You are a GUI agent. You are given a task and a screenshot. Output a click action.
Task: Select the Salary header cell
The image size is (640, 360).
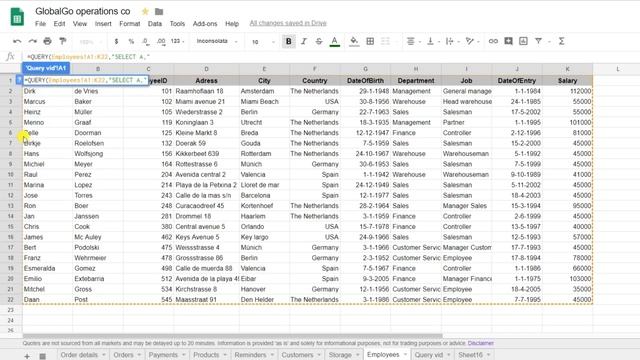pyautogui.click(x=567, y=80)
